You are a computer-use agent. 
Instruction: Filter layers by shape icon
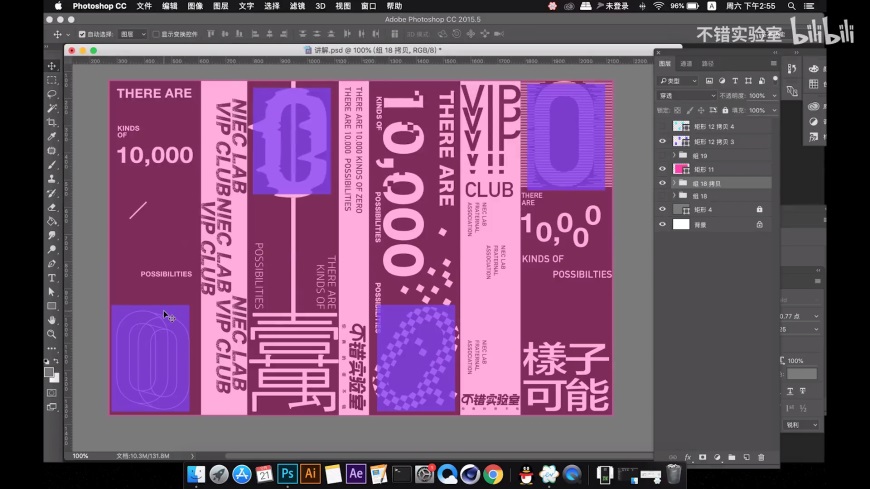(x=748, y=81)
